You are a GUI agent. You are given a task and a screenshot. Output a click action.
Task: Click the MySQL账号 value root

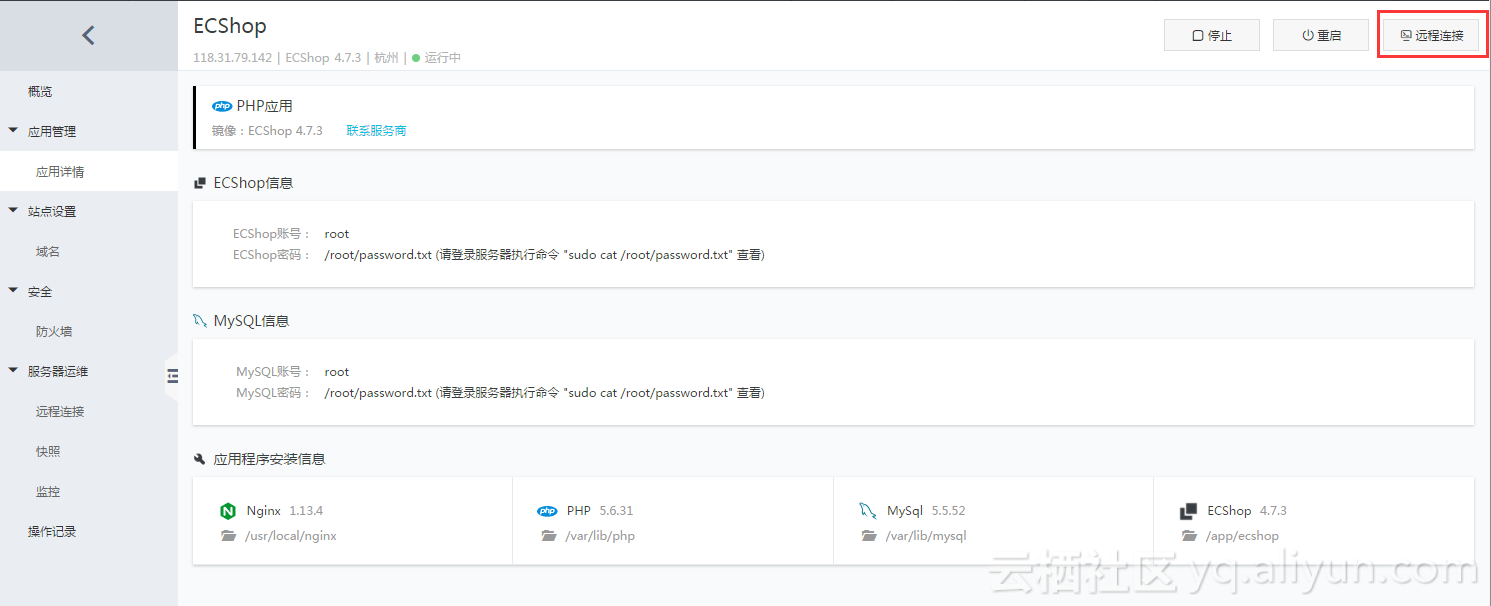tap(337, 372)
